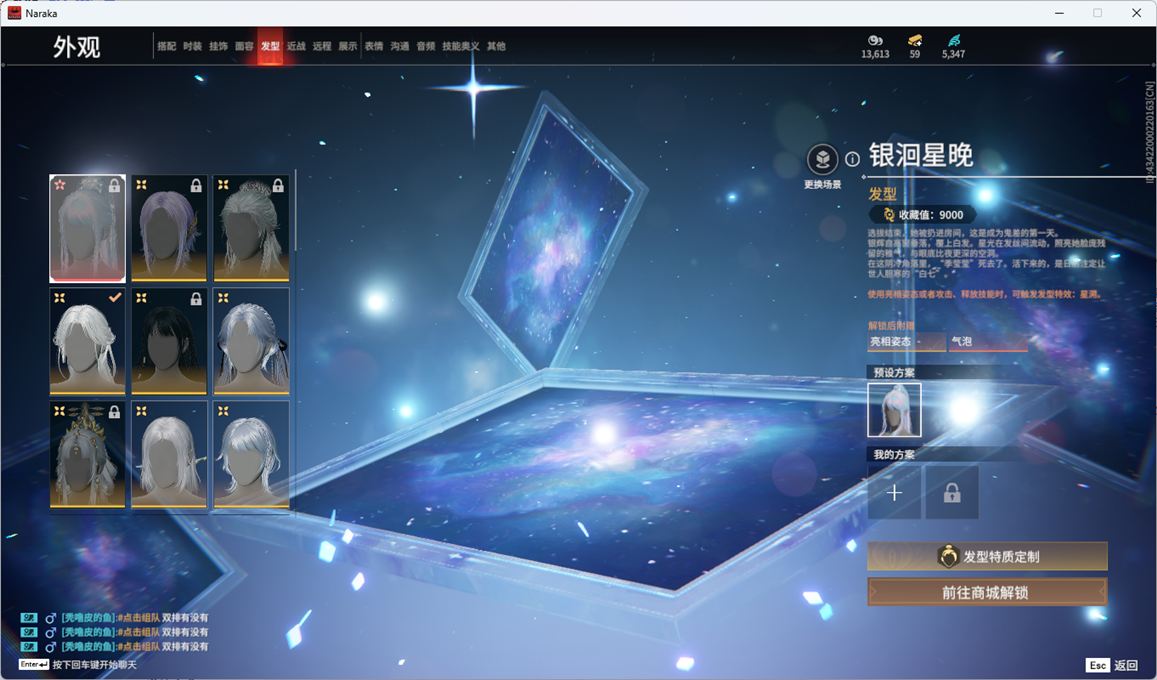Open the 挂饰 tab

(218, 46)
